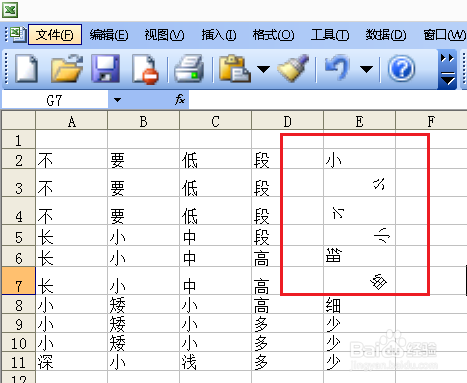Open the 工具(T) menu
The height and width of the screenshot is (383, 467).
330,35
